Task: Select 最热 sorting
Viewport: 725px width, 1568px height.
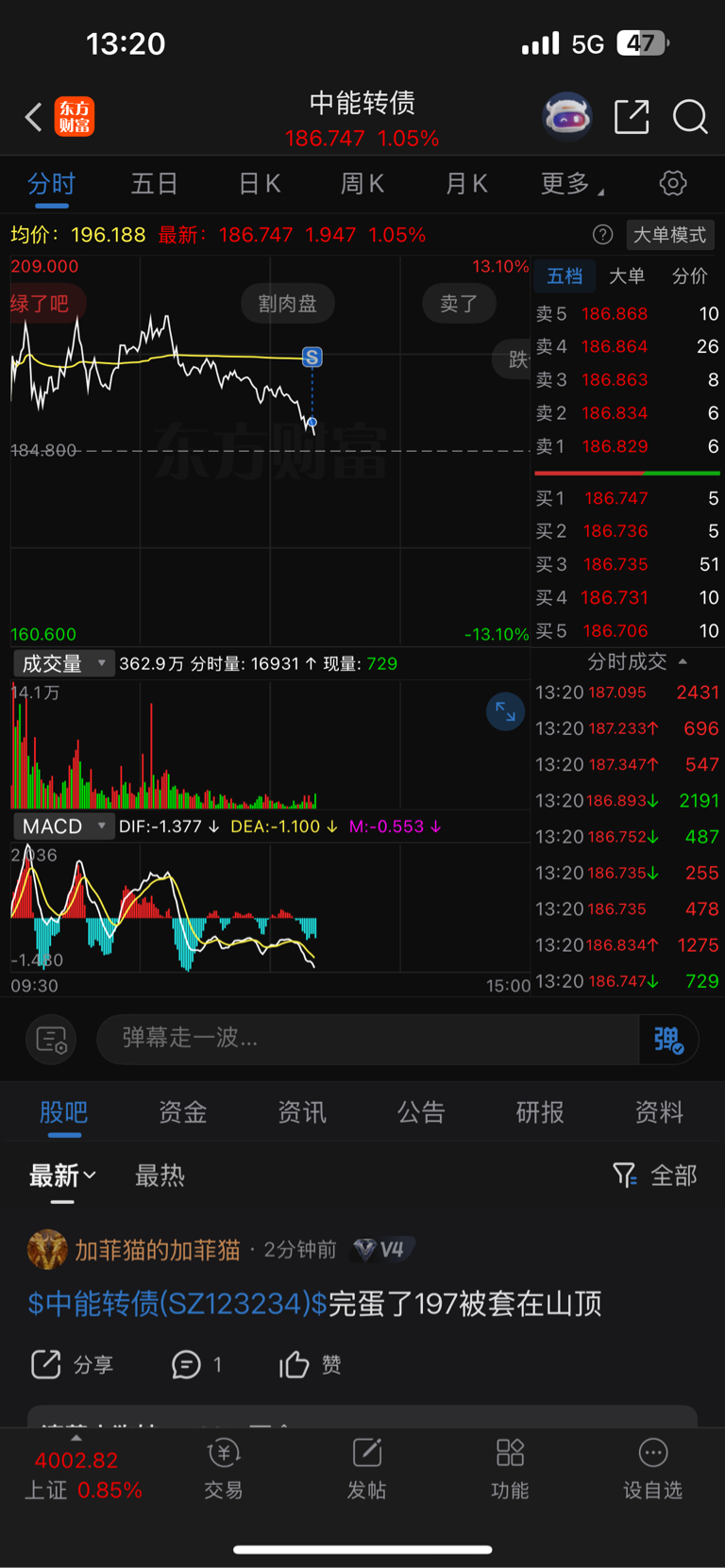Action: [x=160, y=1176]
